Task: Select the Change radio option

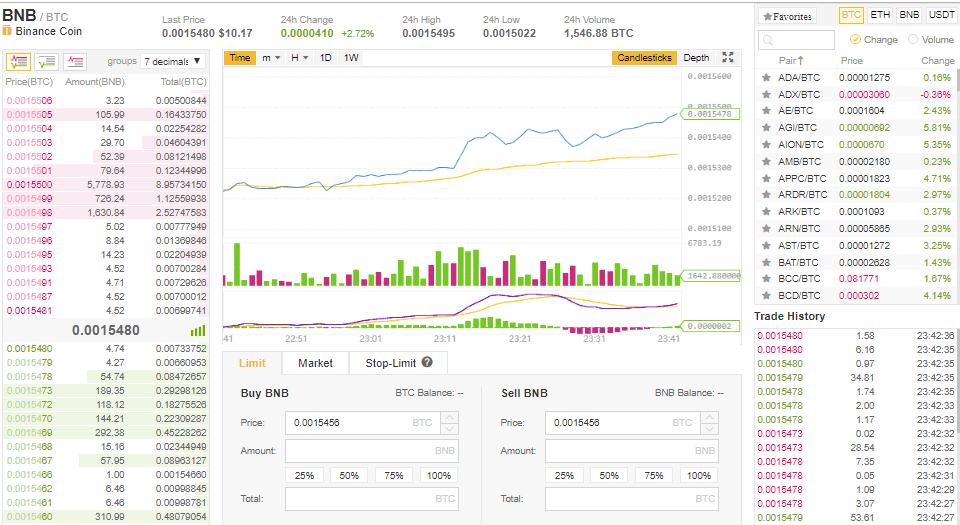Action: coord(855,40)
